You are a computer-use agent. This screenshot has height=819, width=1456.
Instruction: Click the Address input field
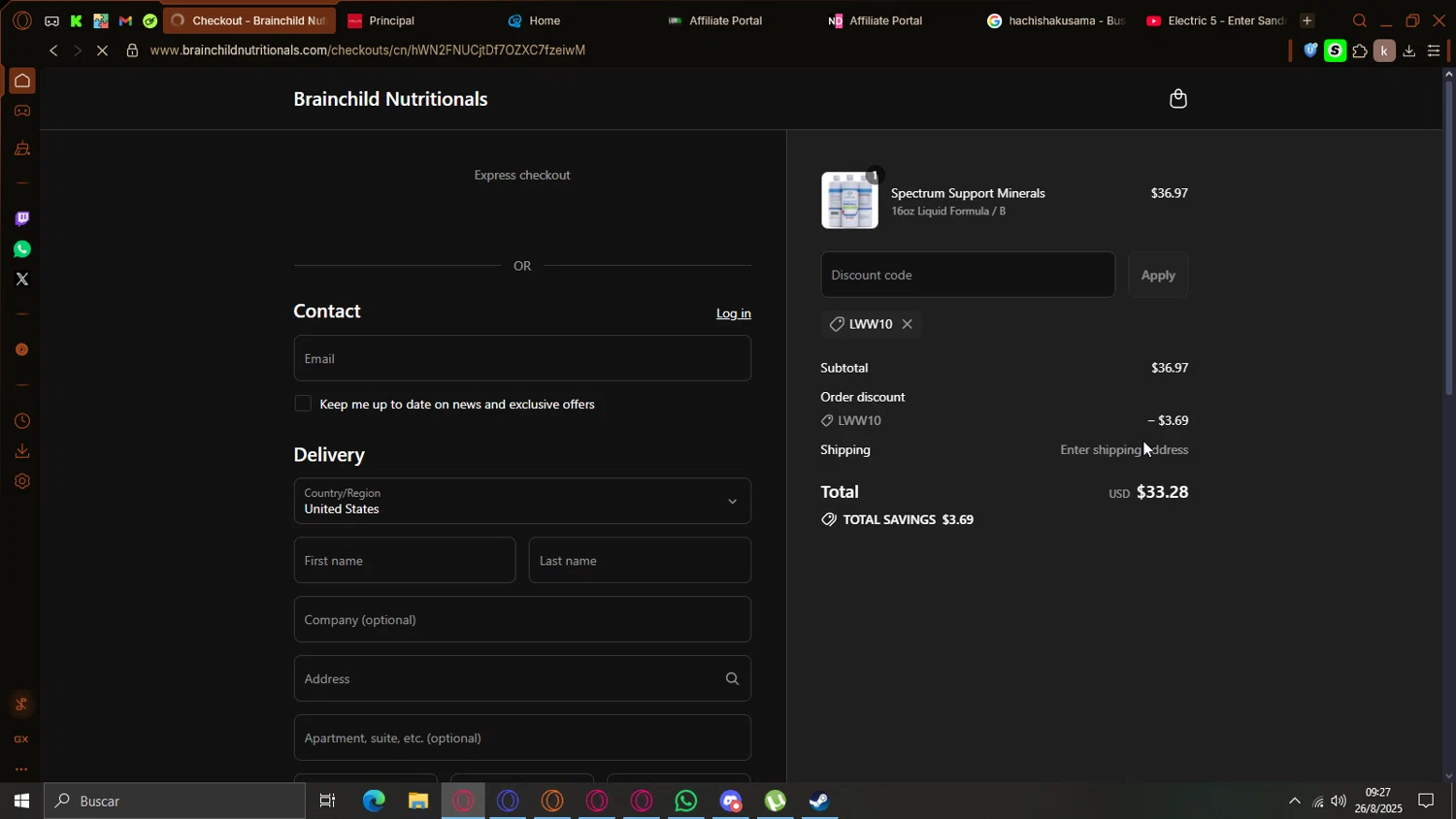click(522, 678)
